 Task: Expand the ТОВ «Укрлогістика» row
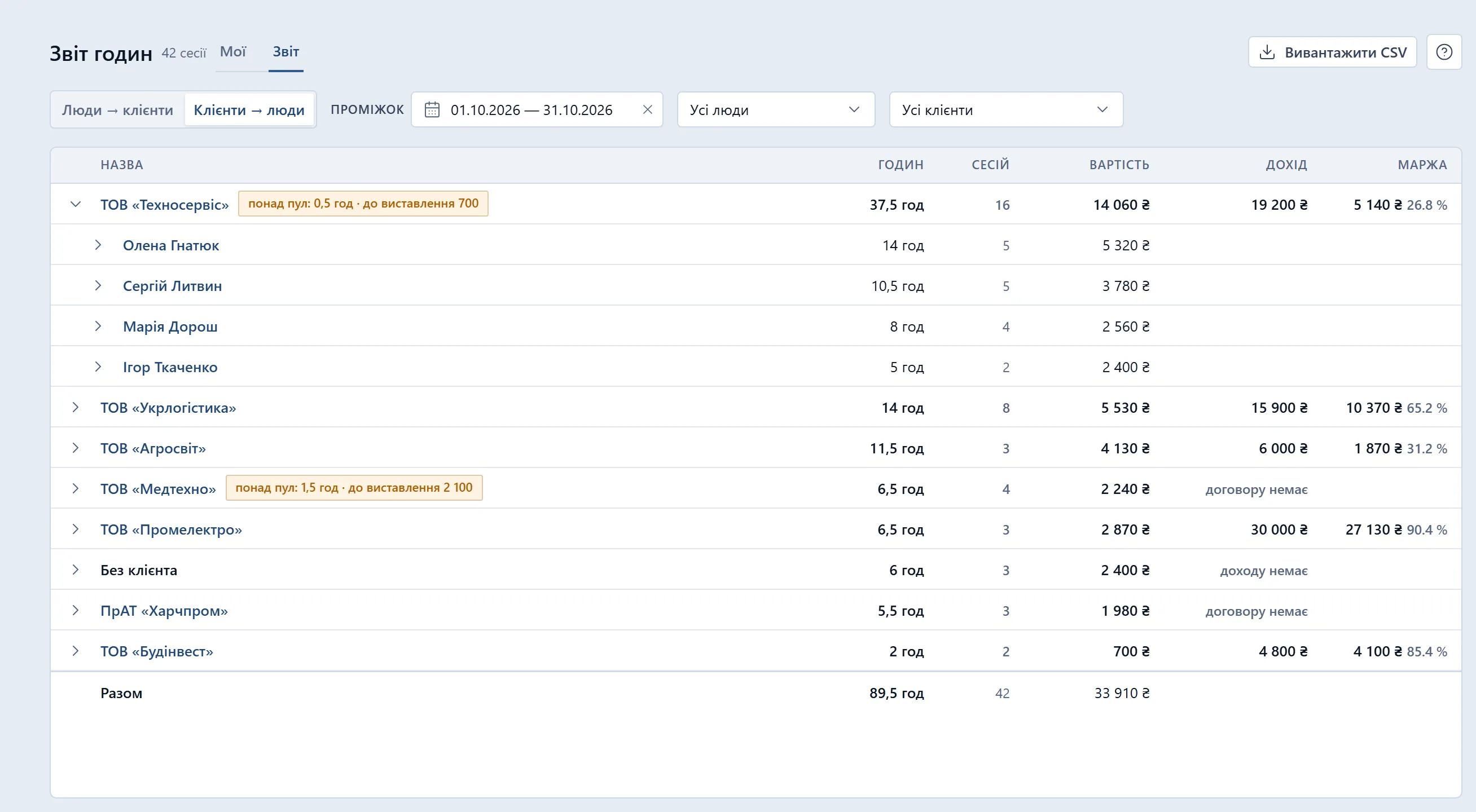click(x=75, y=408)
